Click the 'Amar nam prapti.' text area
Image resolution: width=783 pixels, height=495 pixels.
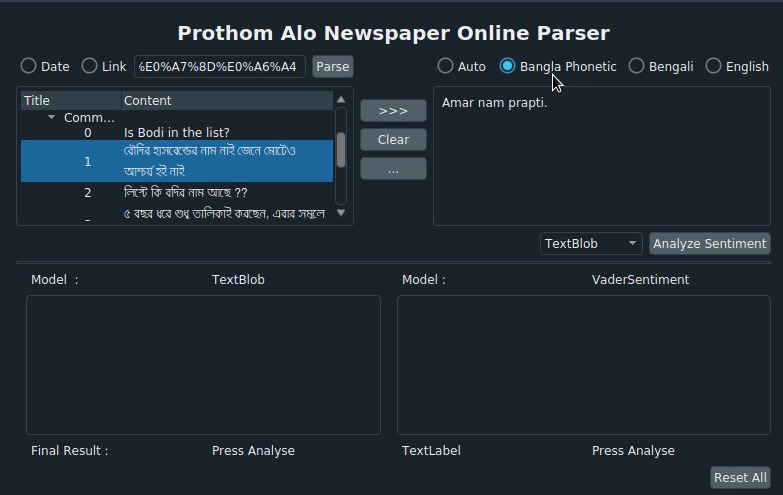[602, 156]
